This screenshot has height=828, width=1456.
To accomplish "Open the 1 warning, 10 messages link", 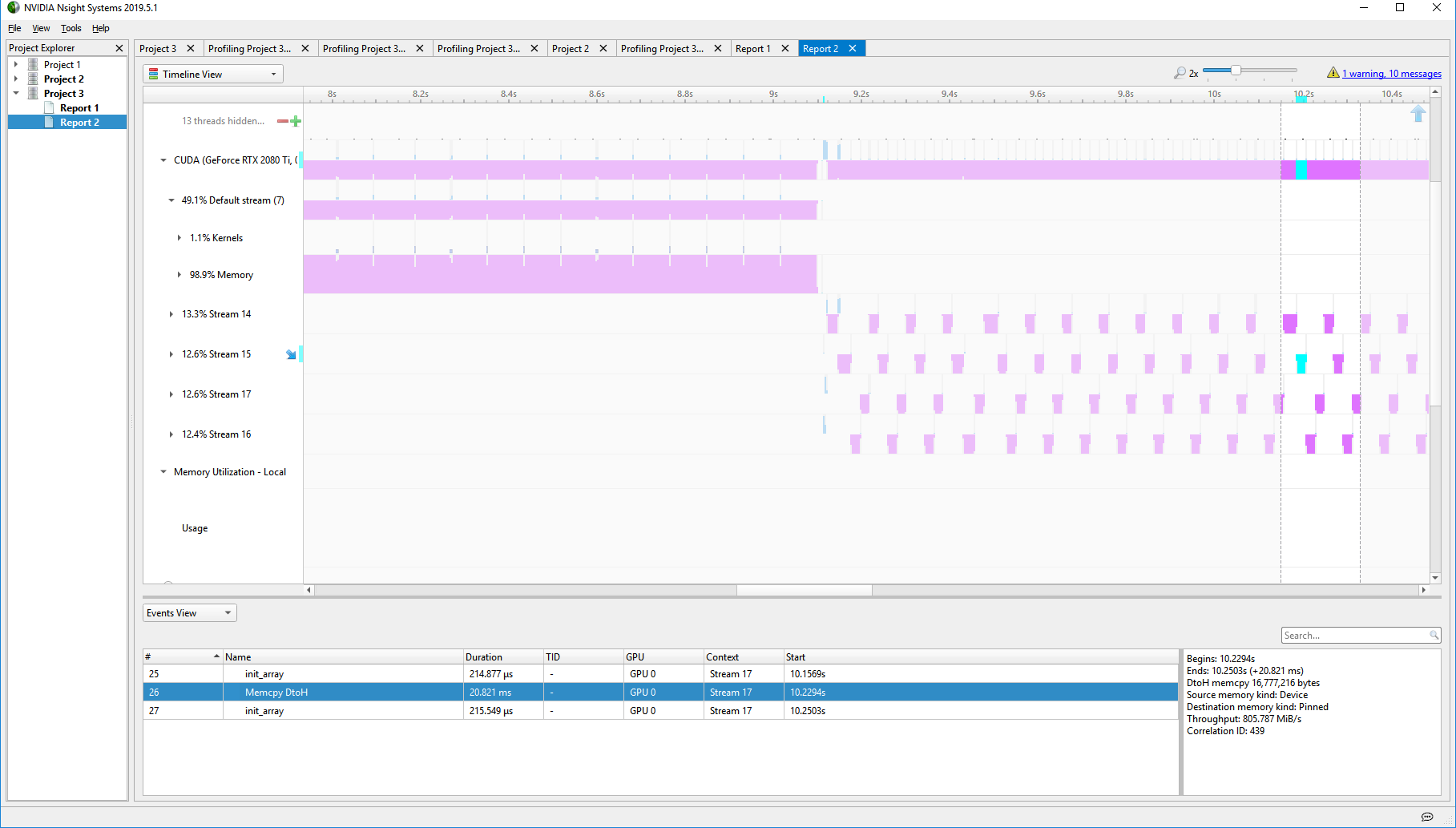I will point(1392,74).
